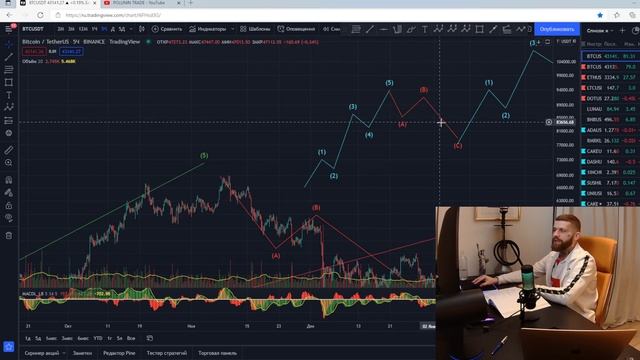Click the Сравнить compare button

(167, 29)
